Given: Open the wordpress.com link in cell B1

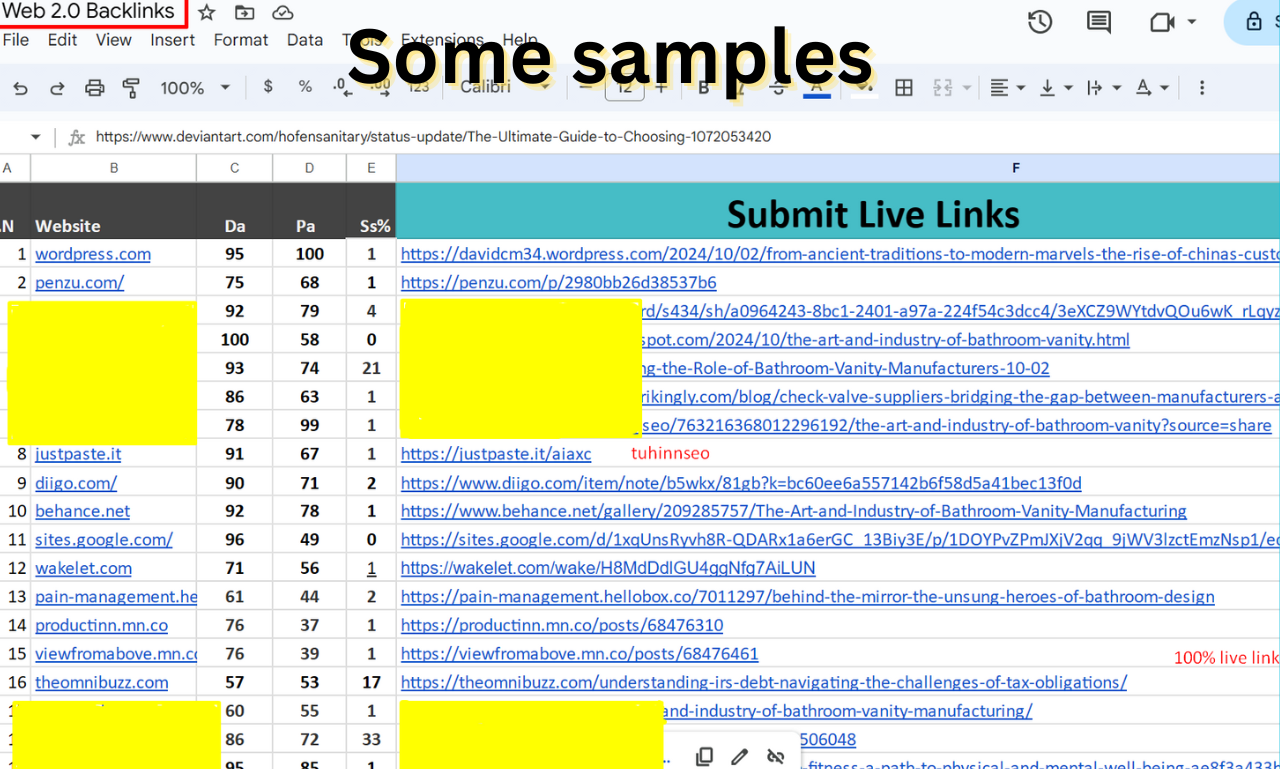Looking at the screenshot, I should click(92, 254).
